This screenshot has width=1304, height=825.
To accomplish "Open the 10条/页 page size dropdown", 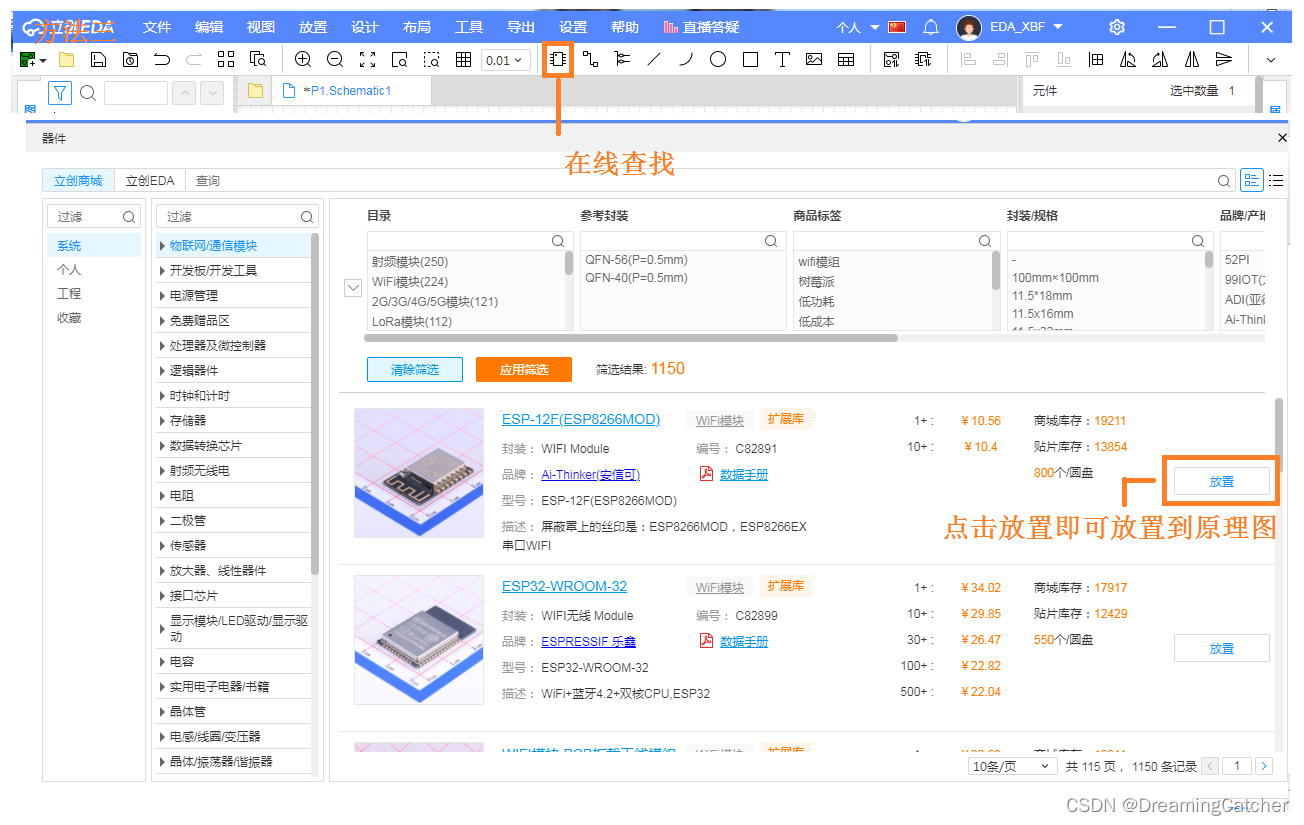I will point(1012,766).
